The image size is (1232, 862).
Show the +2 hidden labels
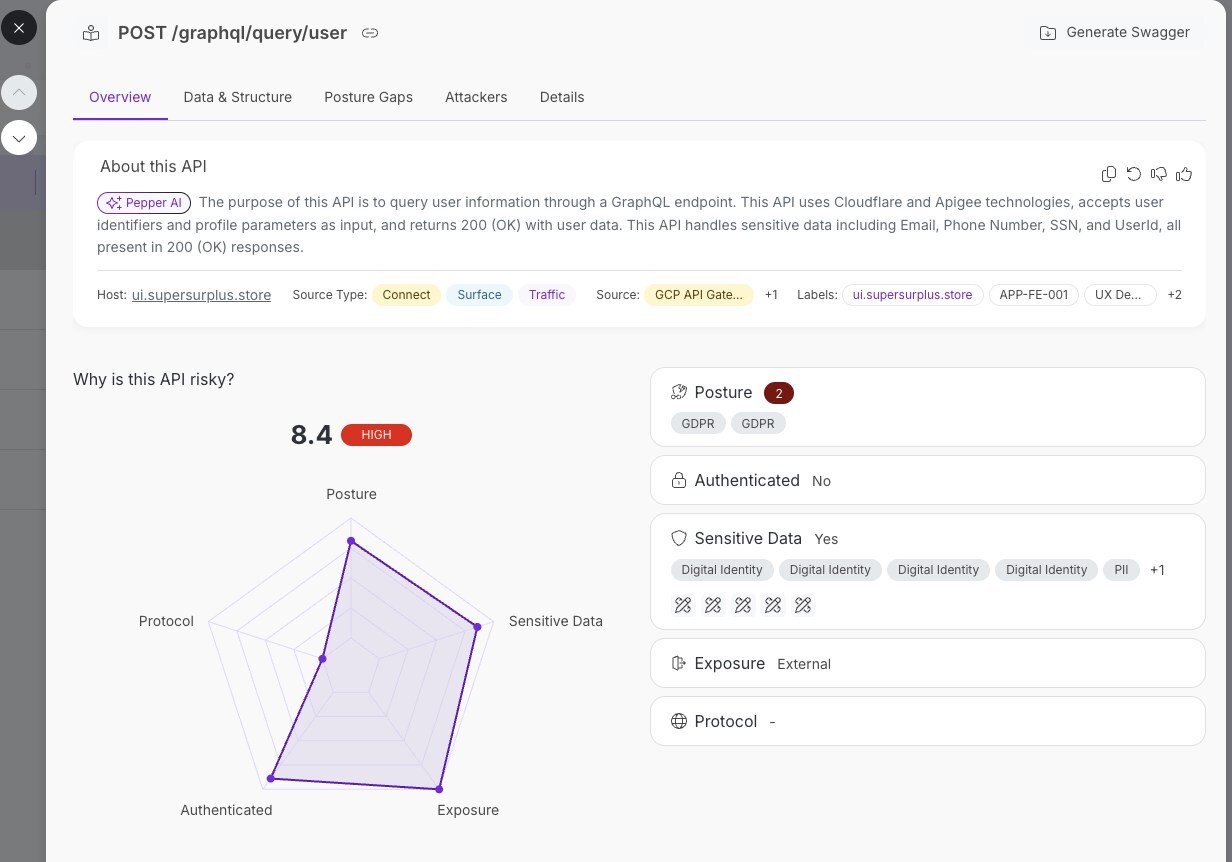[x=1174, y=295]
